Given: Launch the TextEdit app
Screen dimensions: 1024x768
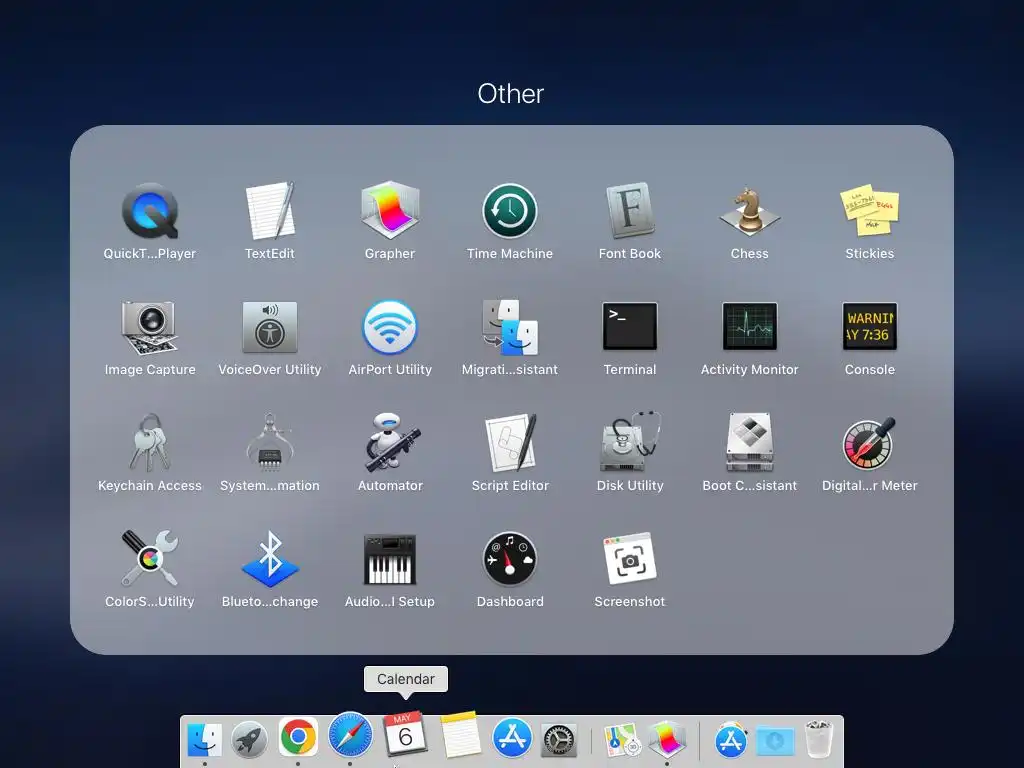Looking at the screenshot, I should click(x=270, y=211).
